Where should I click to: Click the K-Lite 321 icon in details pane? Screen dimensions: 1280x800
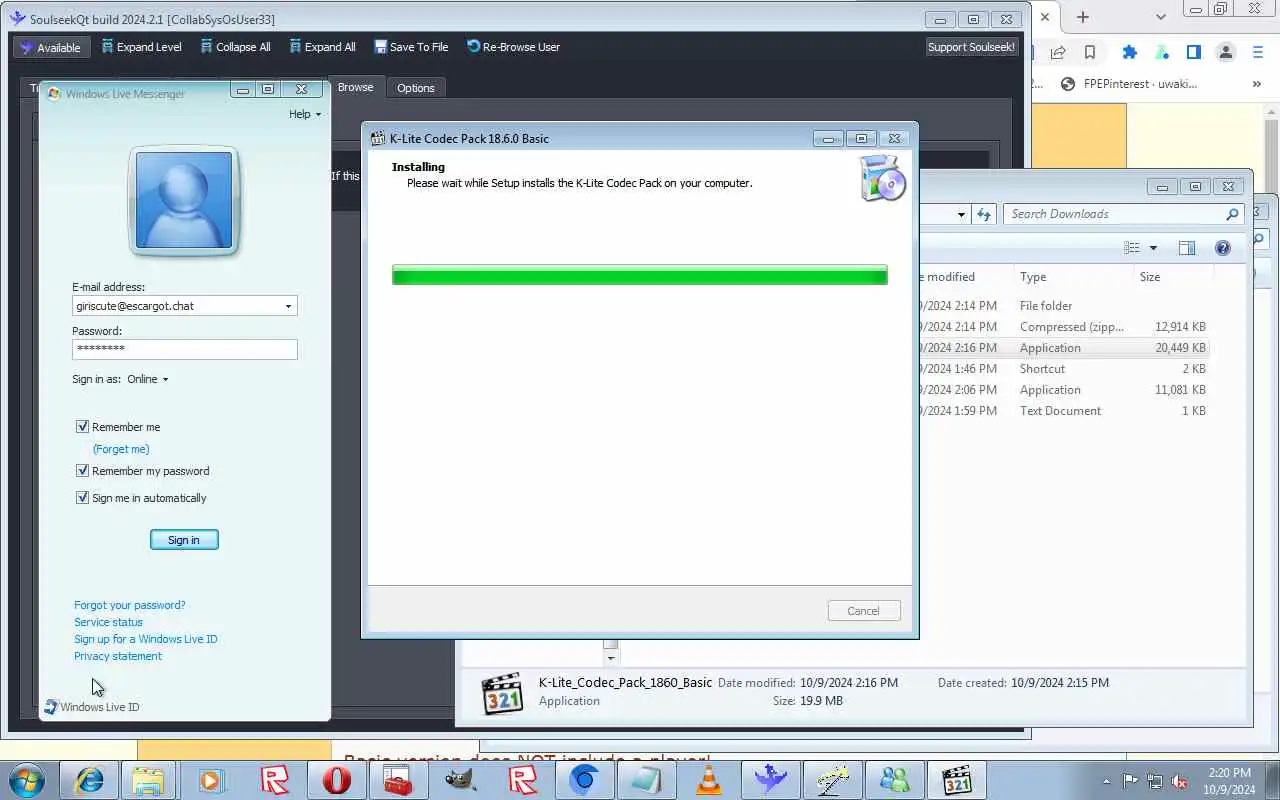pyautogui.click(x=502, y=693)
